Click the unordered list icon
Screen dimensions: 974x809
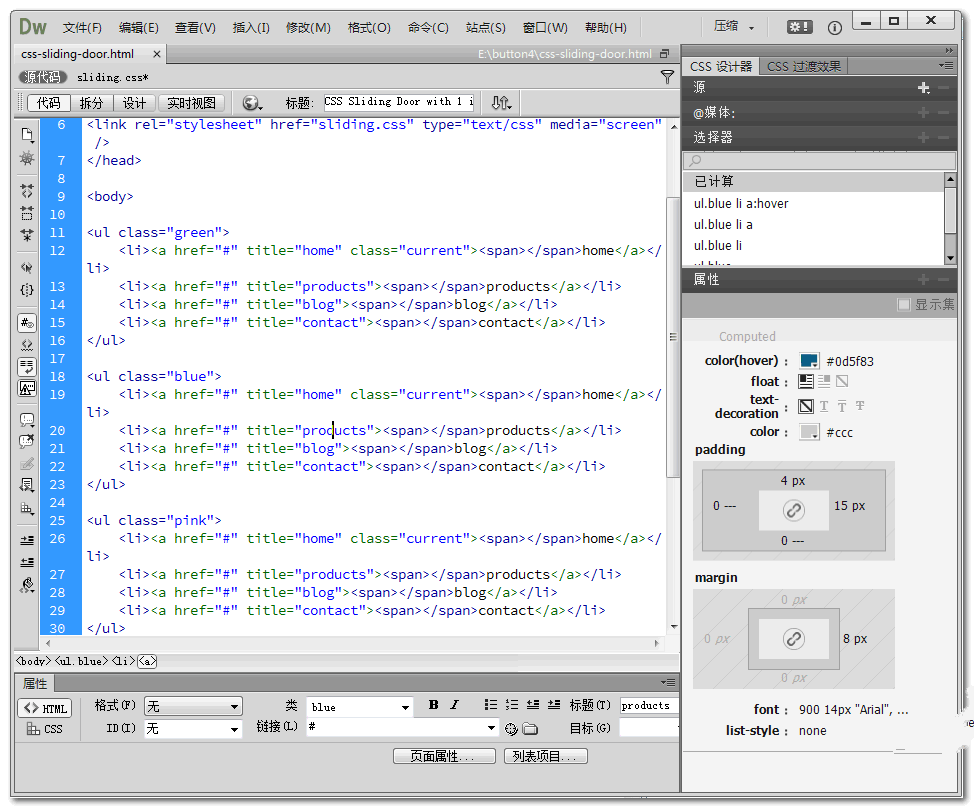491,704
